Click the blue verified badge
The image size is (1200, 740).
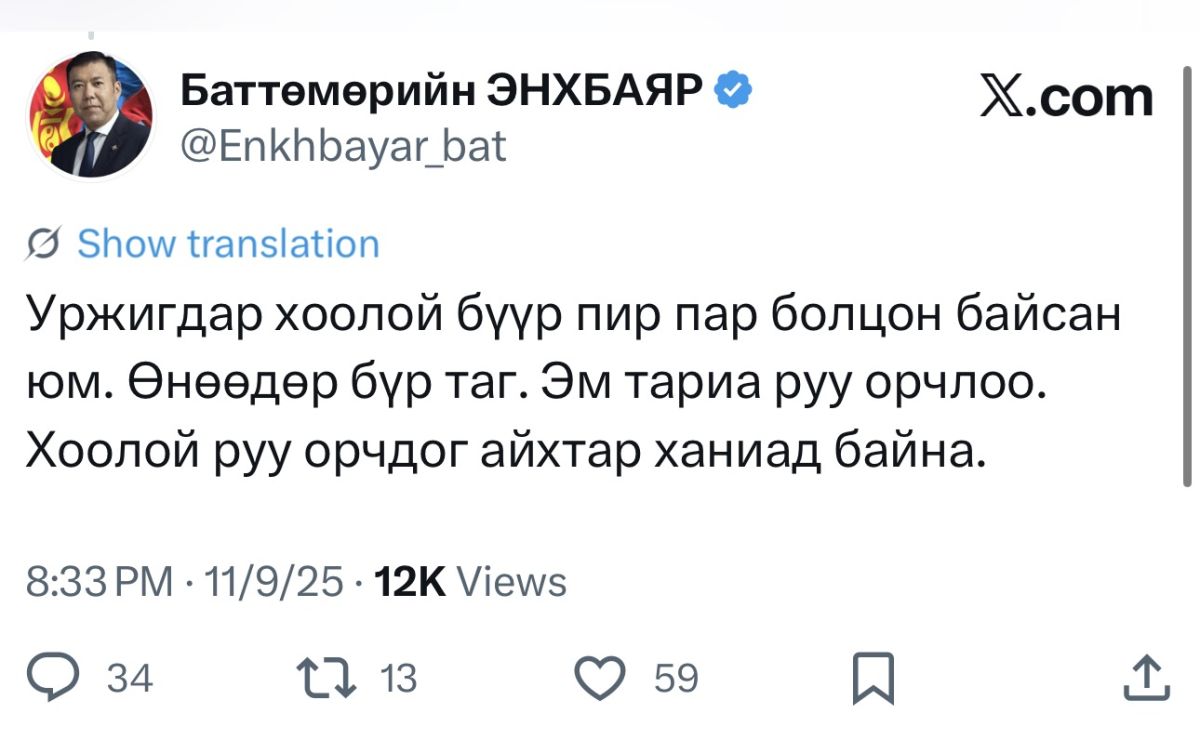(x=735, y=93)
